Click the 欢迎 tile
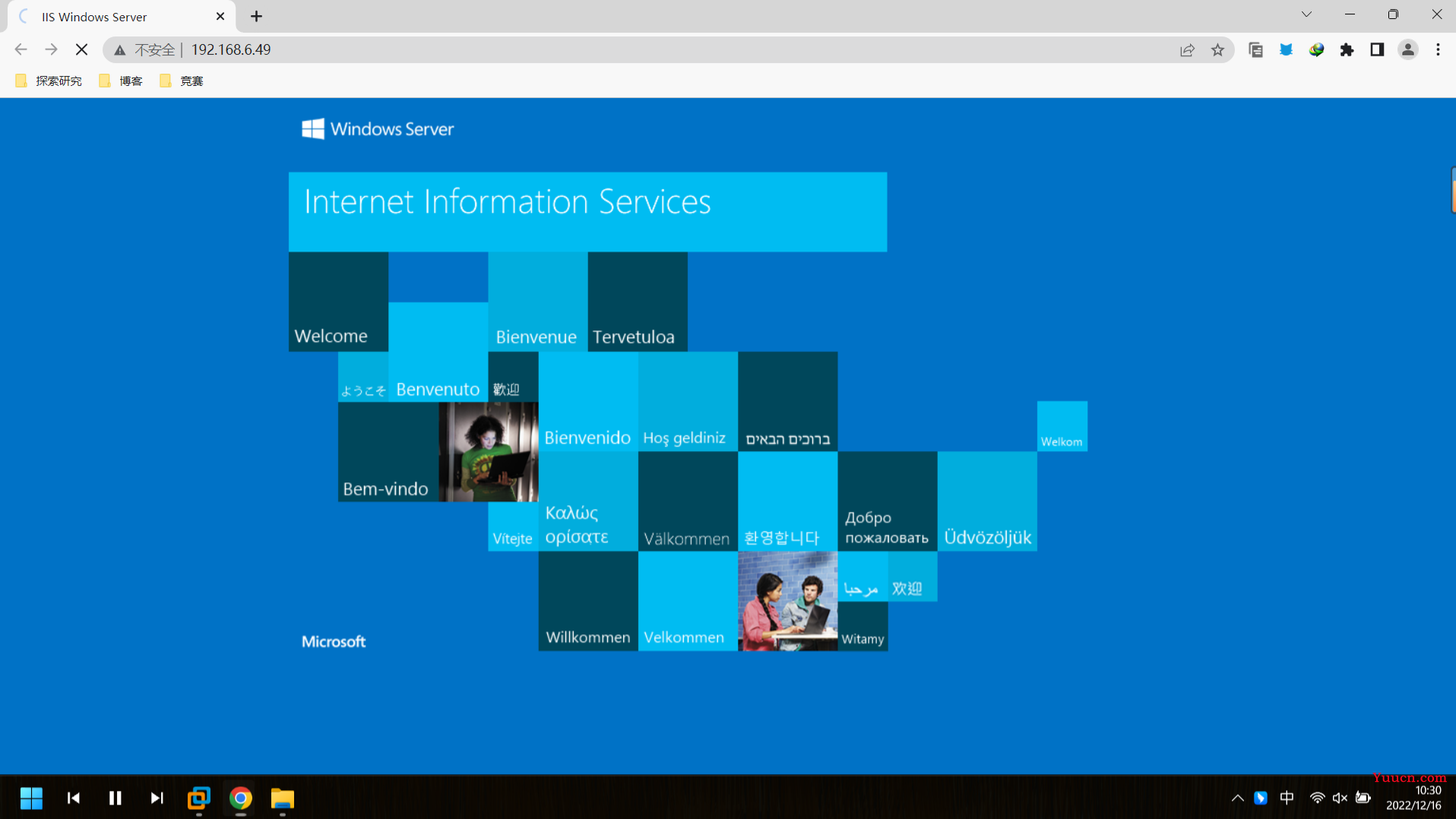1456x819 pixels. point(912,577)
